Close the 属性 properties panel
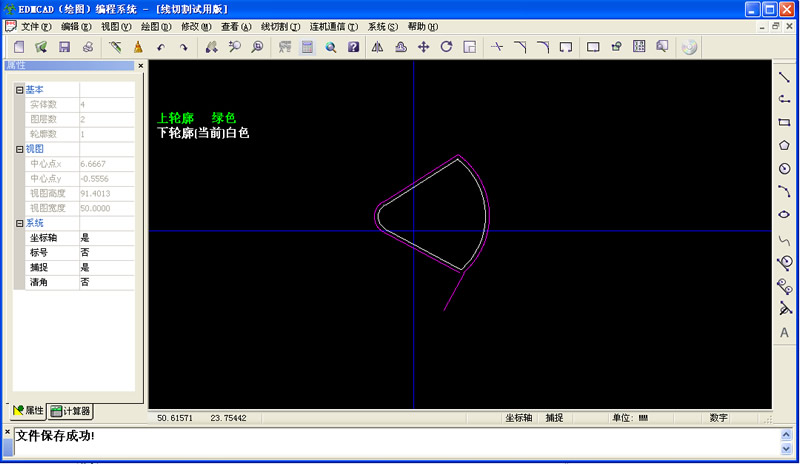800x464 pixels. point(140,66)
